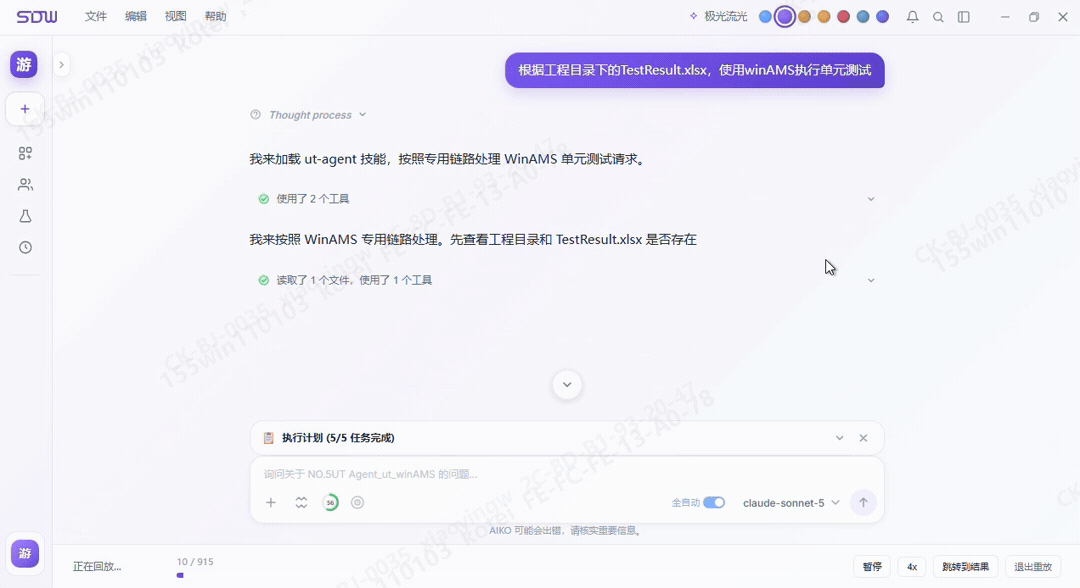Jump to bottom with round down-arrow
The image size is (1080, 588).
(x=567, y=385)
